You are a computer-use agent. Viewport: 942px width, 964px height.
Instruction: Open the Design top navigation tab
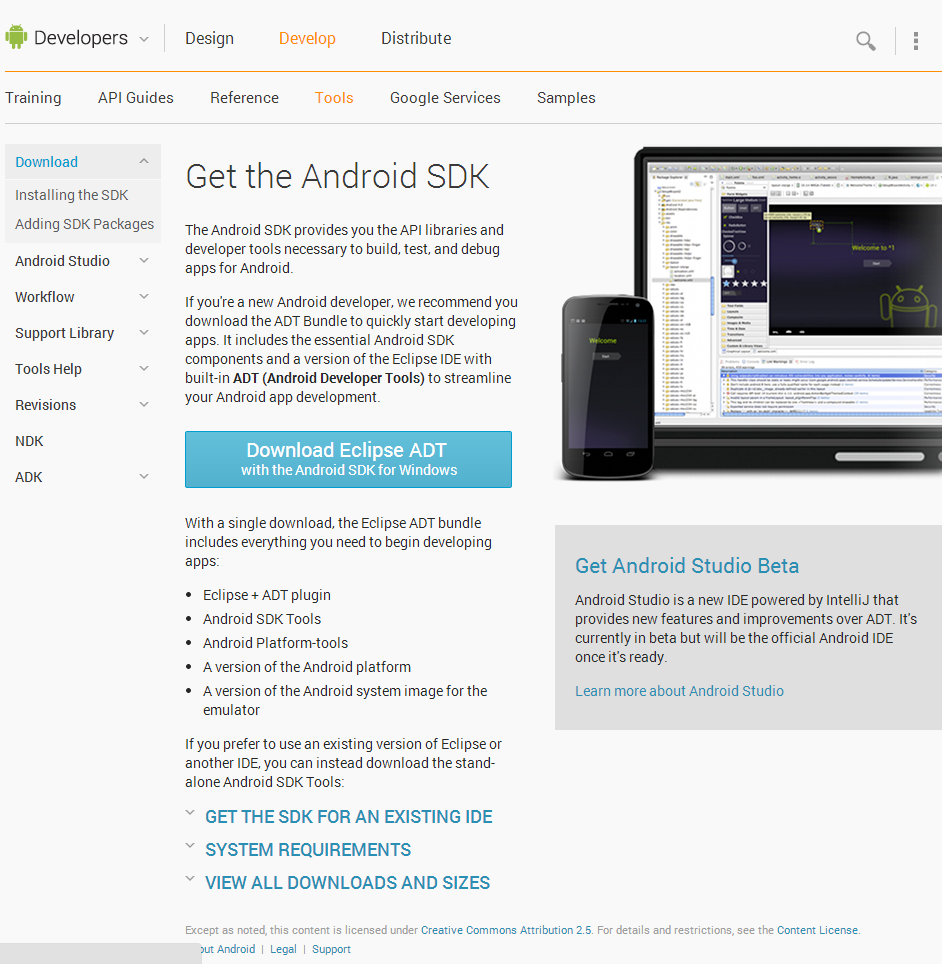pyautogui.click(x=210, y=38)
